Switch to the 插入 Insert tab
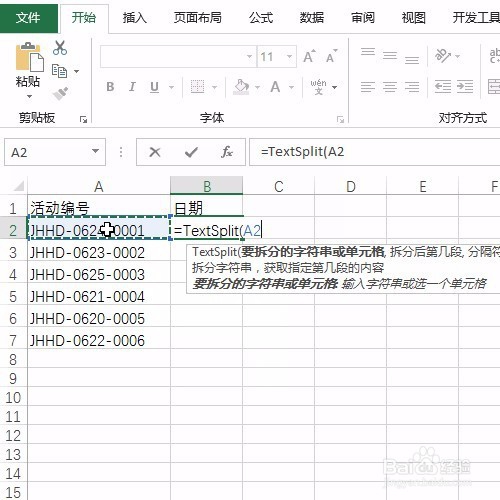Screen dimensions: 500x500 tap(135, 18)
